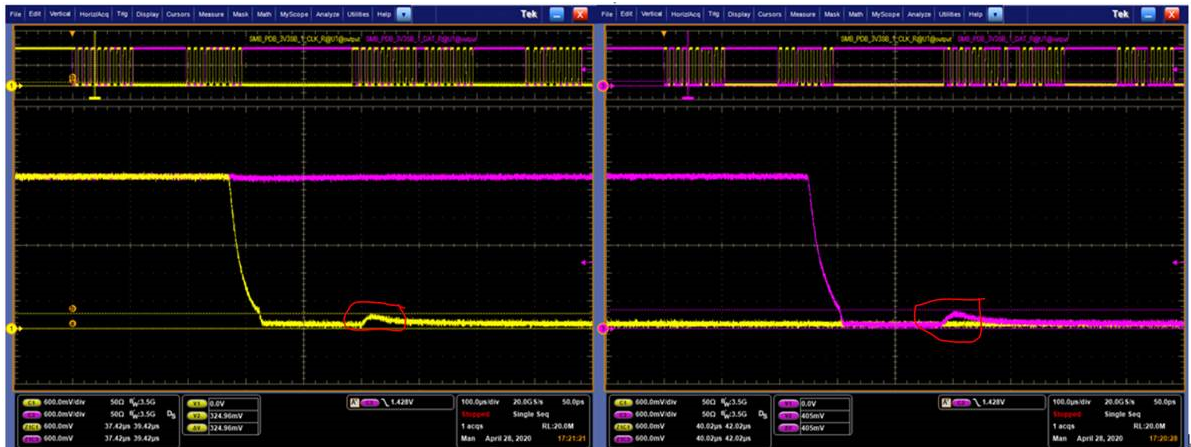Click the trigger A icon in left scope readout
The height and width of the screenshot is (447, 1191).
coord(352,402)
